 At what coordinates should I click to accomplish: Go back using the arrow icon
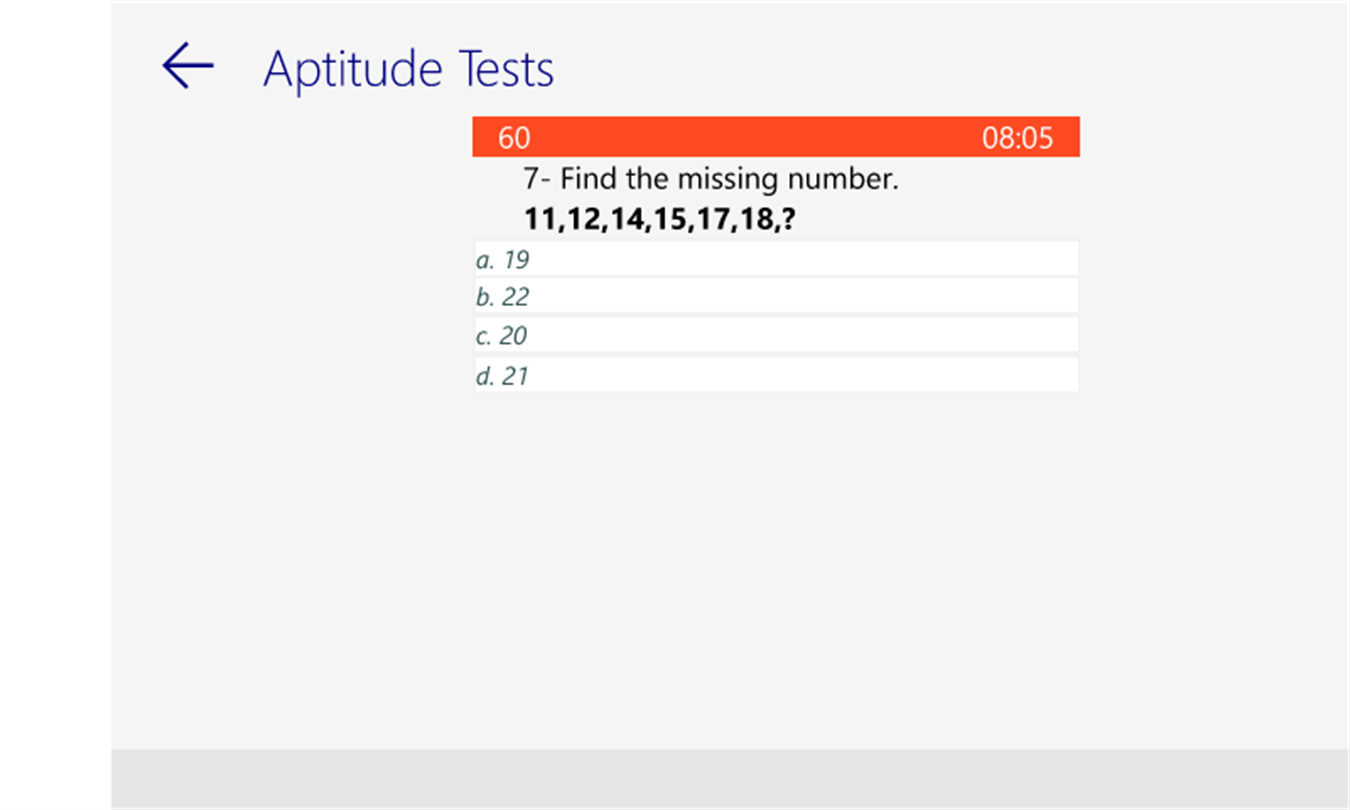coord(188,67)
